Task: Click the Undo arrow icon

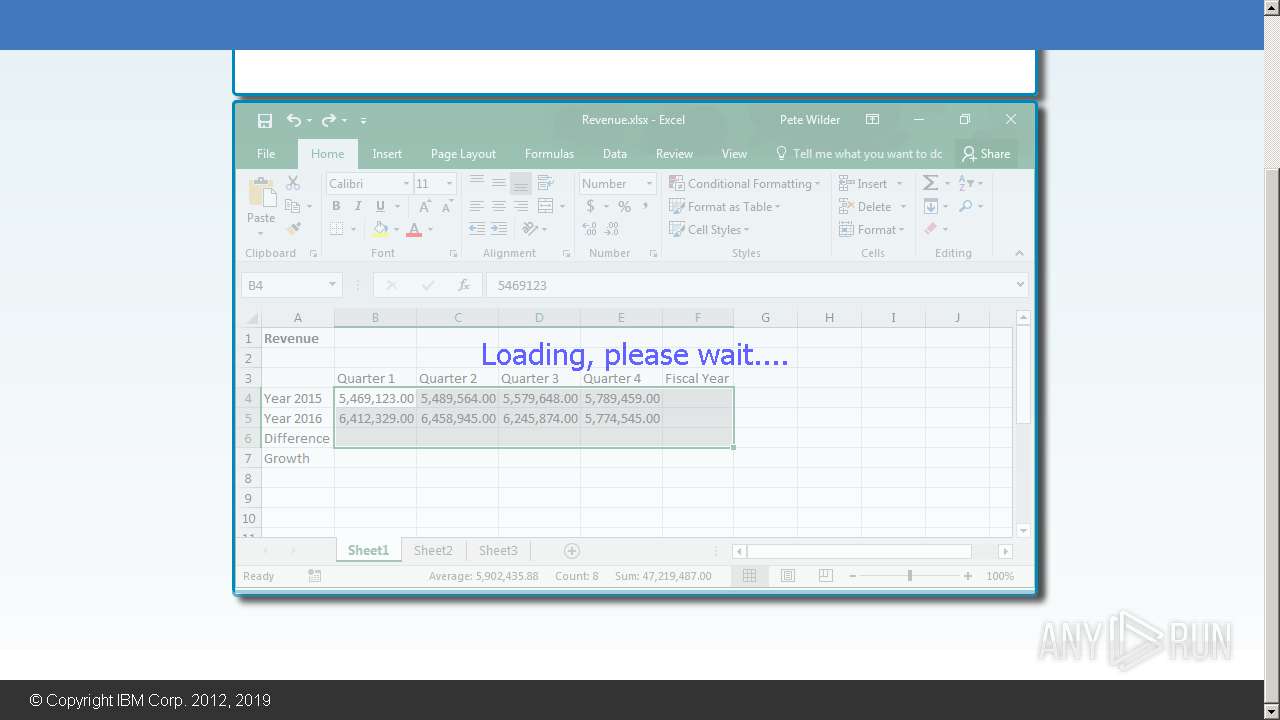Action: coord(294,120)
